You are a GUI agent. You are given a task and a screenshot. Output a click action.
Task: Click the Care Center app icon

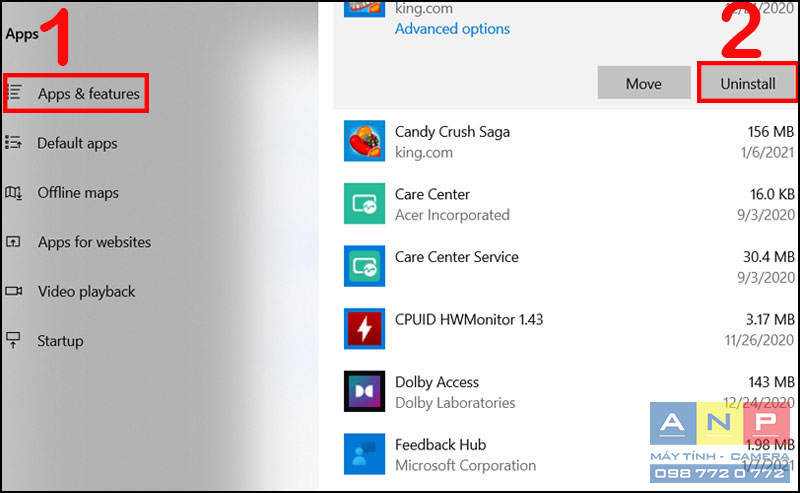[364, 204]
